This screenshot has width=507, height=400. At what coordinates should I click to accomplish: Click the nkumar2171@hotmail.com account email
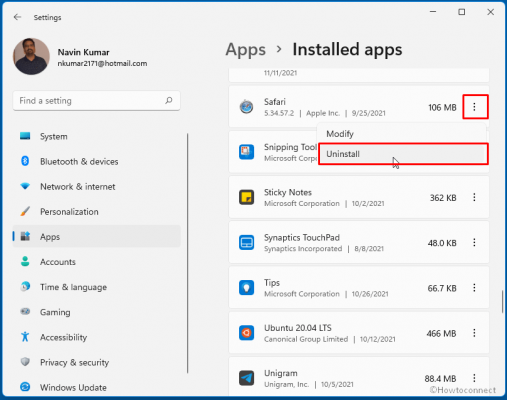click(x=102, y=63)
